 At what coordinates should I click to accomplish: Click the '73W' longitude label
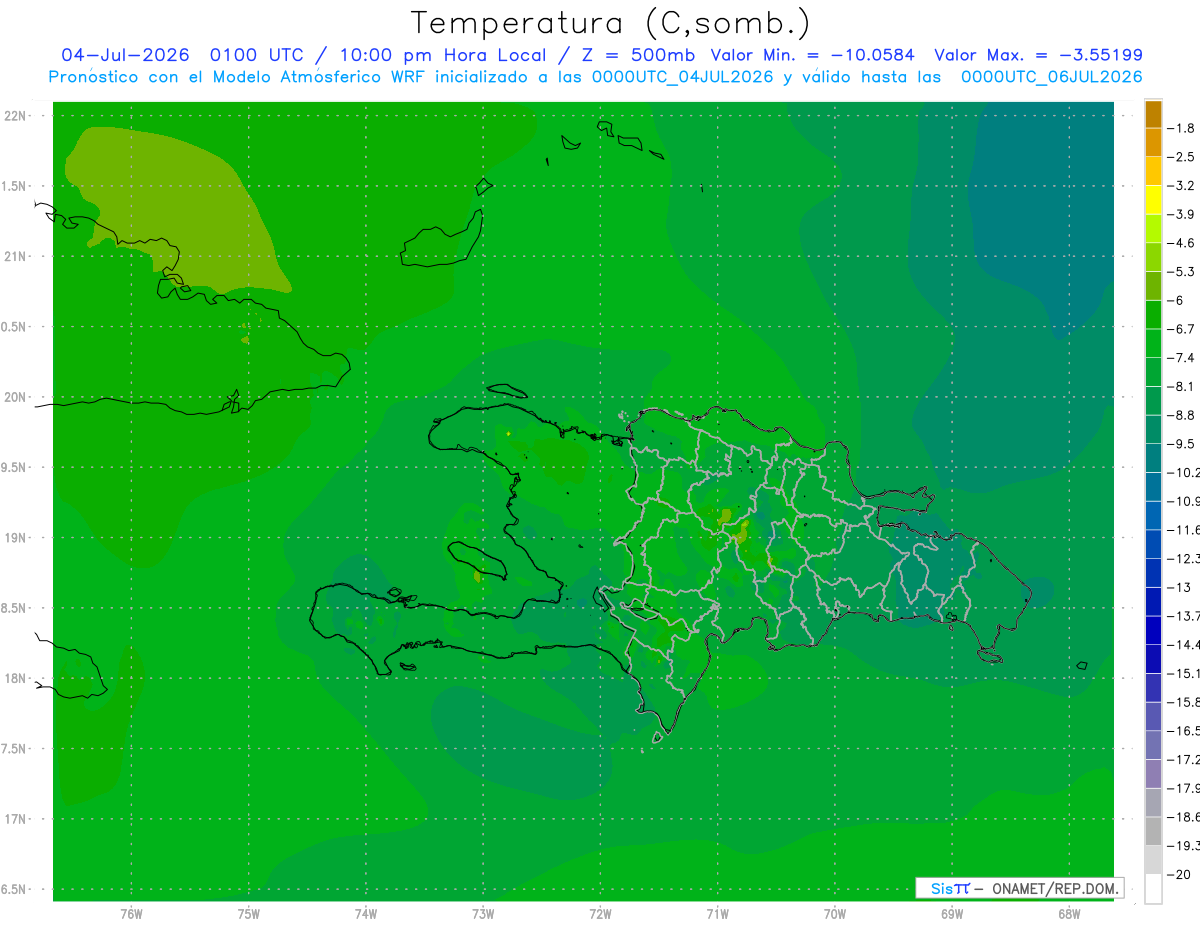[483, 913]
